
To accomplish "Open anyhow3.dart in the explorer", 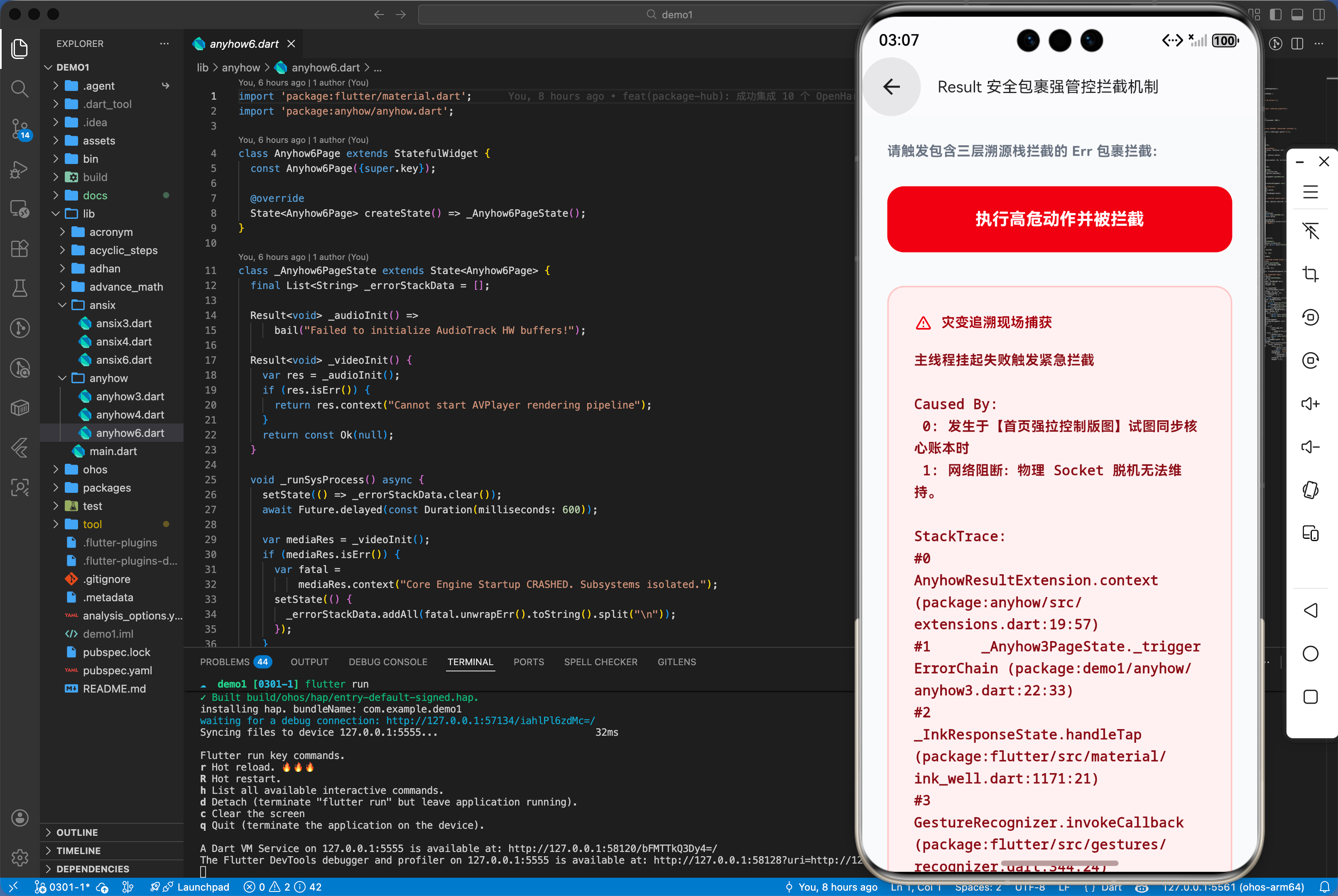I will (130, 396).
